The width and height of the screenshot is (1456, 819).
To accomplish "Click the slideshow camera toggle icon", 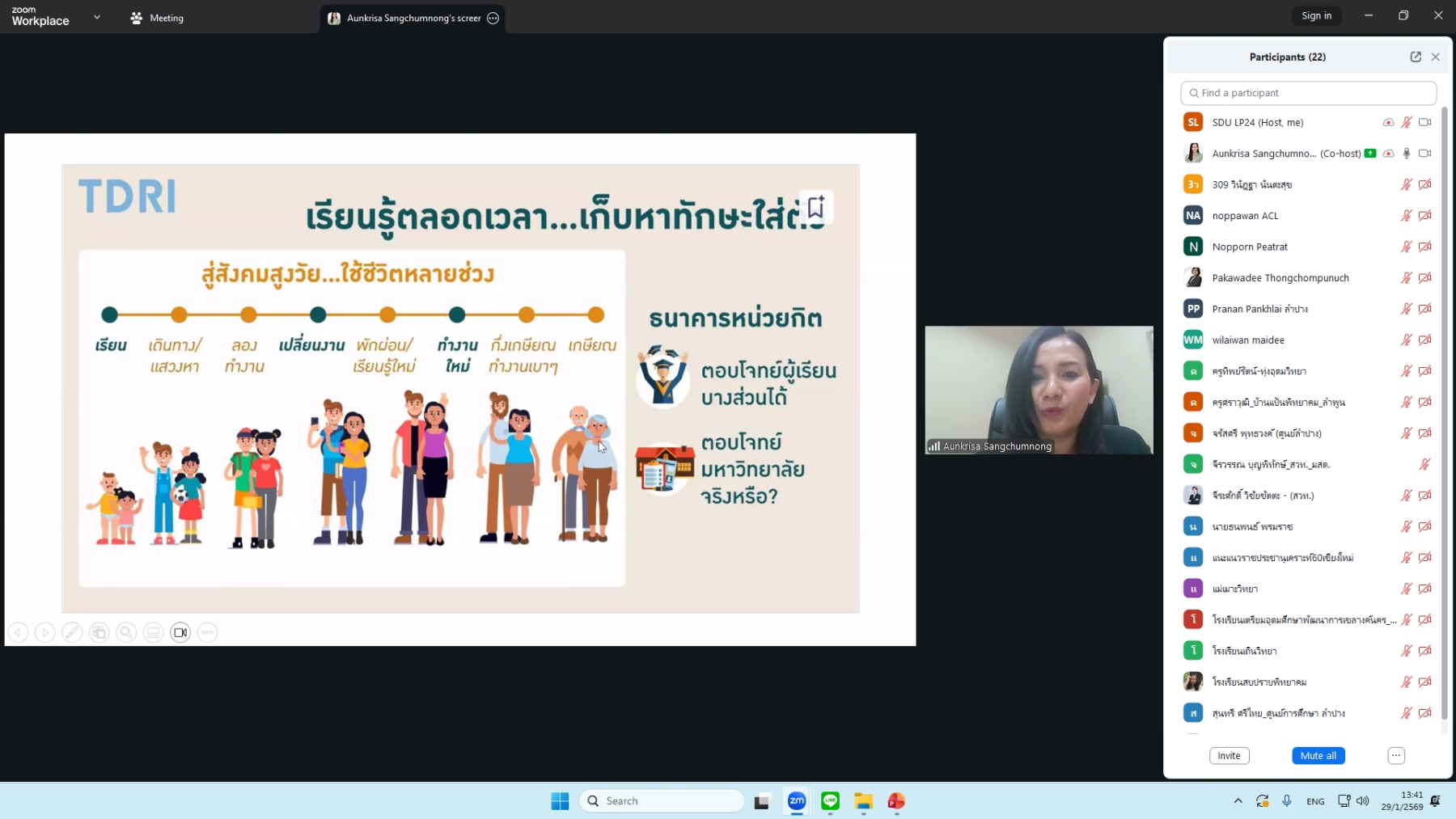I will point(180,632).
